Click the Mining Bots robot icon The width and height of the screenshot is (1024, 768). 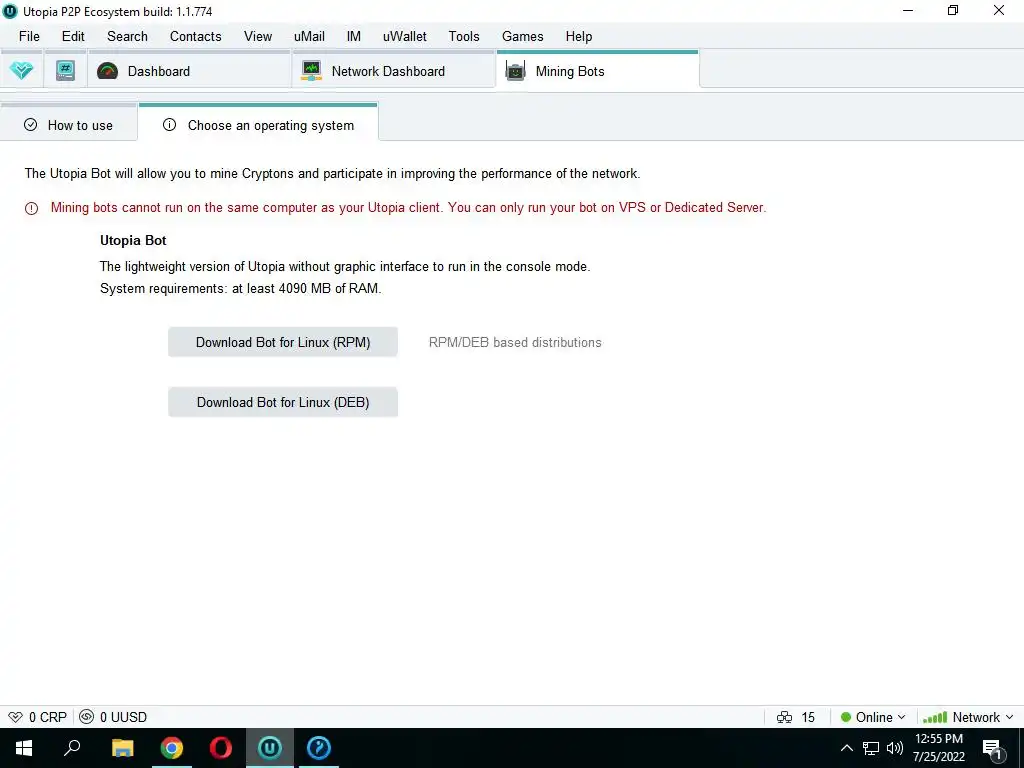[x=515, y=71]
